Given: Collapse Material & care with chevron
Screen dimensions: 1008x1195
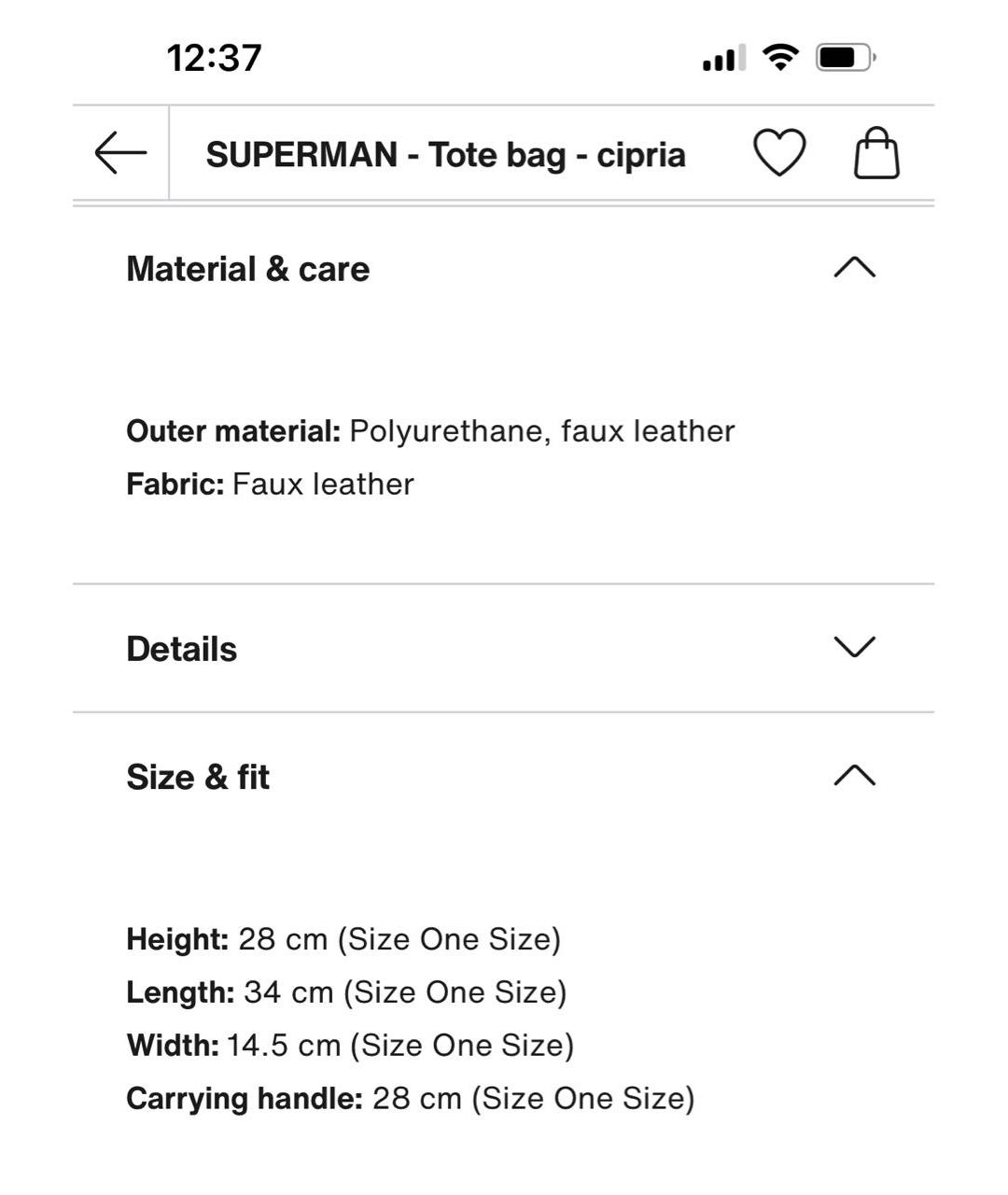Looking at the screenshot, I should coord(854,269).
